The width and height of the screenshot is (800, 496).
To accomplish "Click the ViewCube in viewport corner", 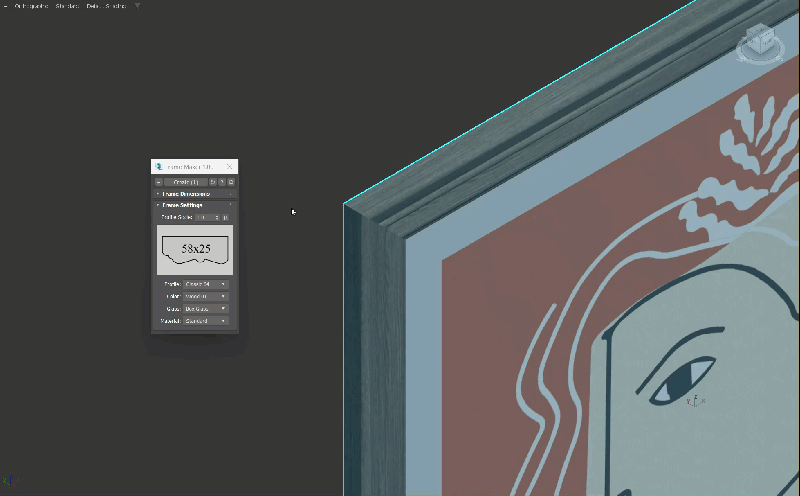I will [760, 42].
